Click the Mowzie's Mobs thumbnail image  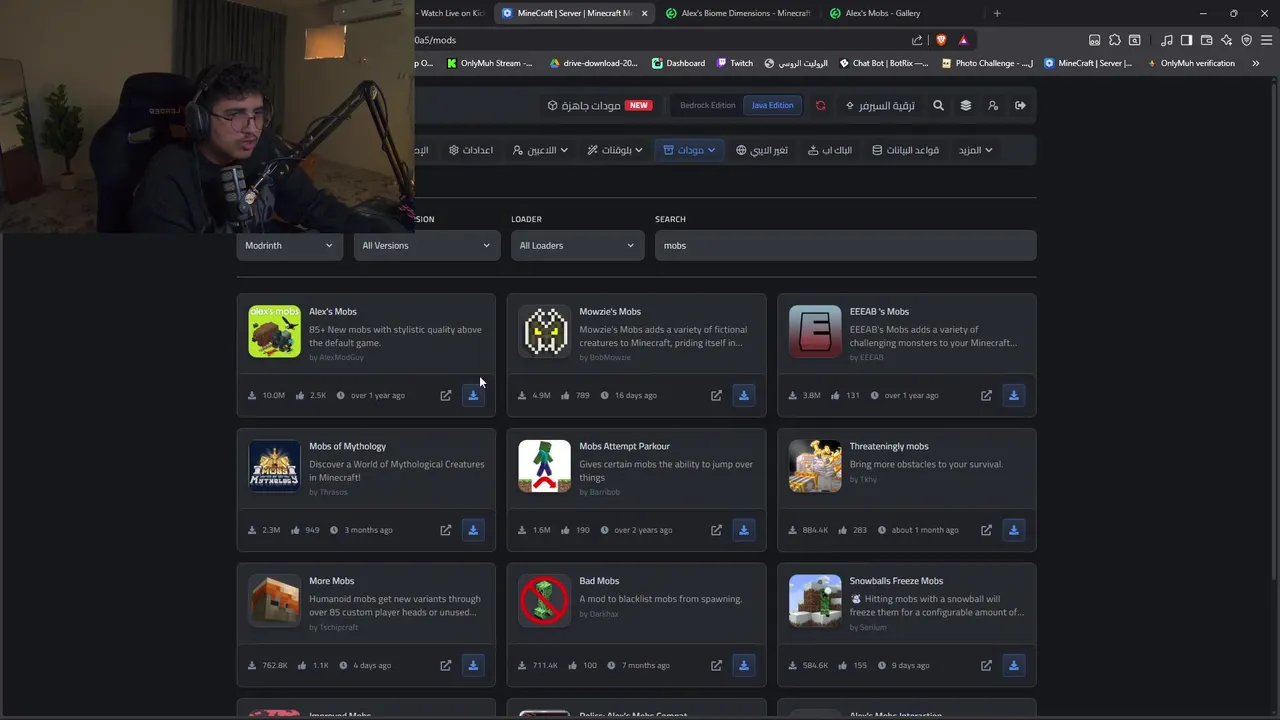coord(544,331)
